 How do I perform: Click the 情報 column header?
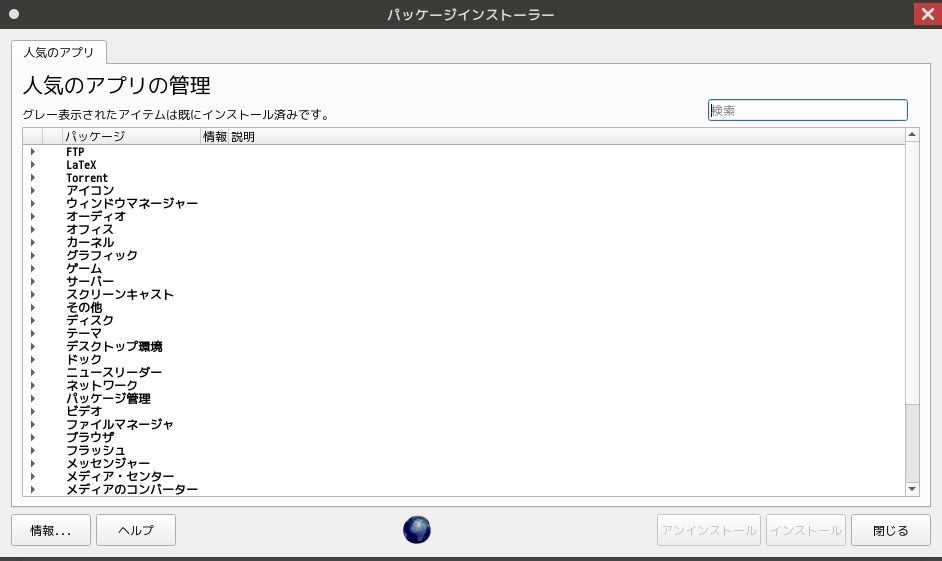pos(214,136)
